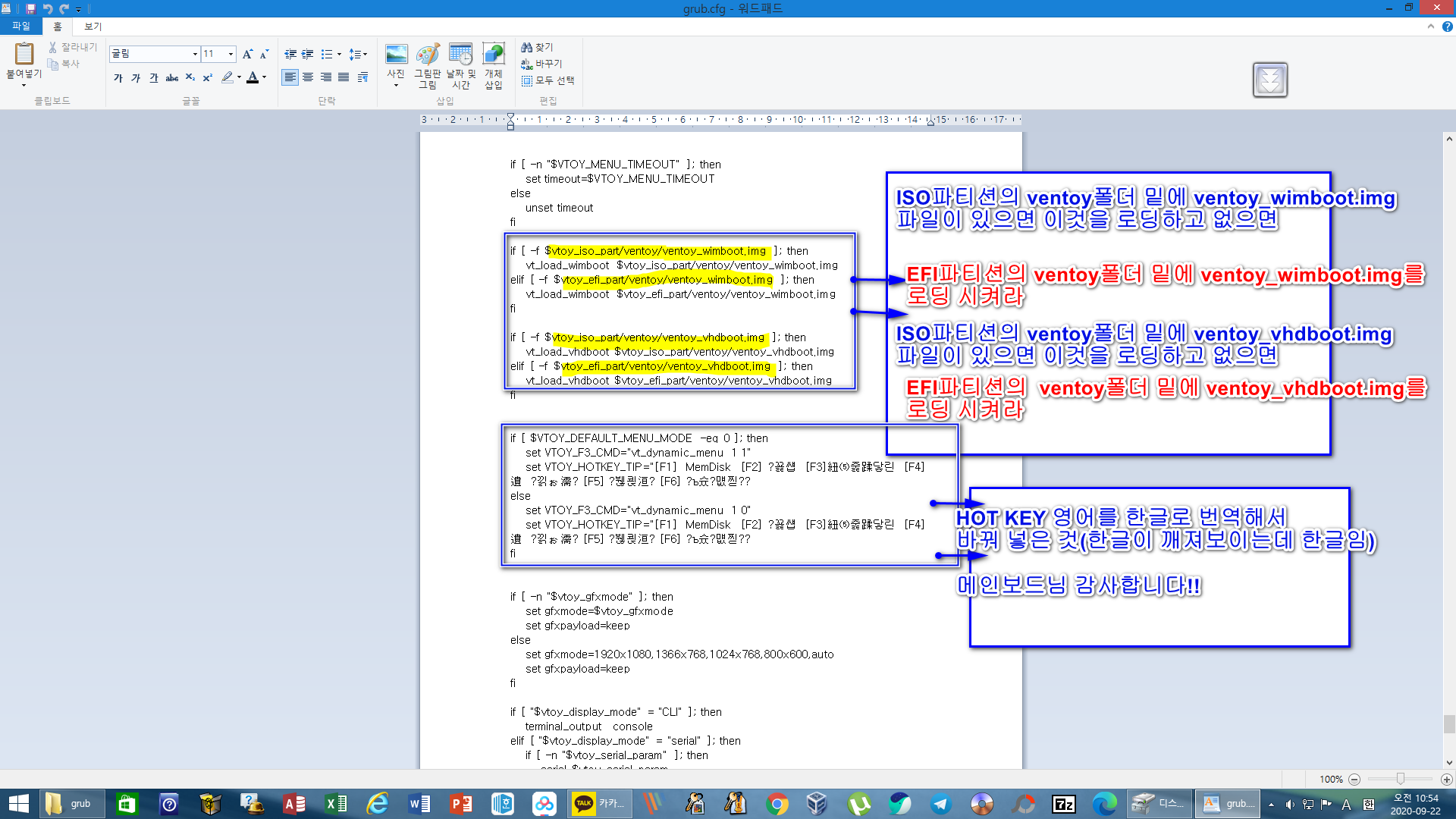Click the paragraph settings icon

pos(363,77)
